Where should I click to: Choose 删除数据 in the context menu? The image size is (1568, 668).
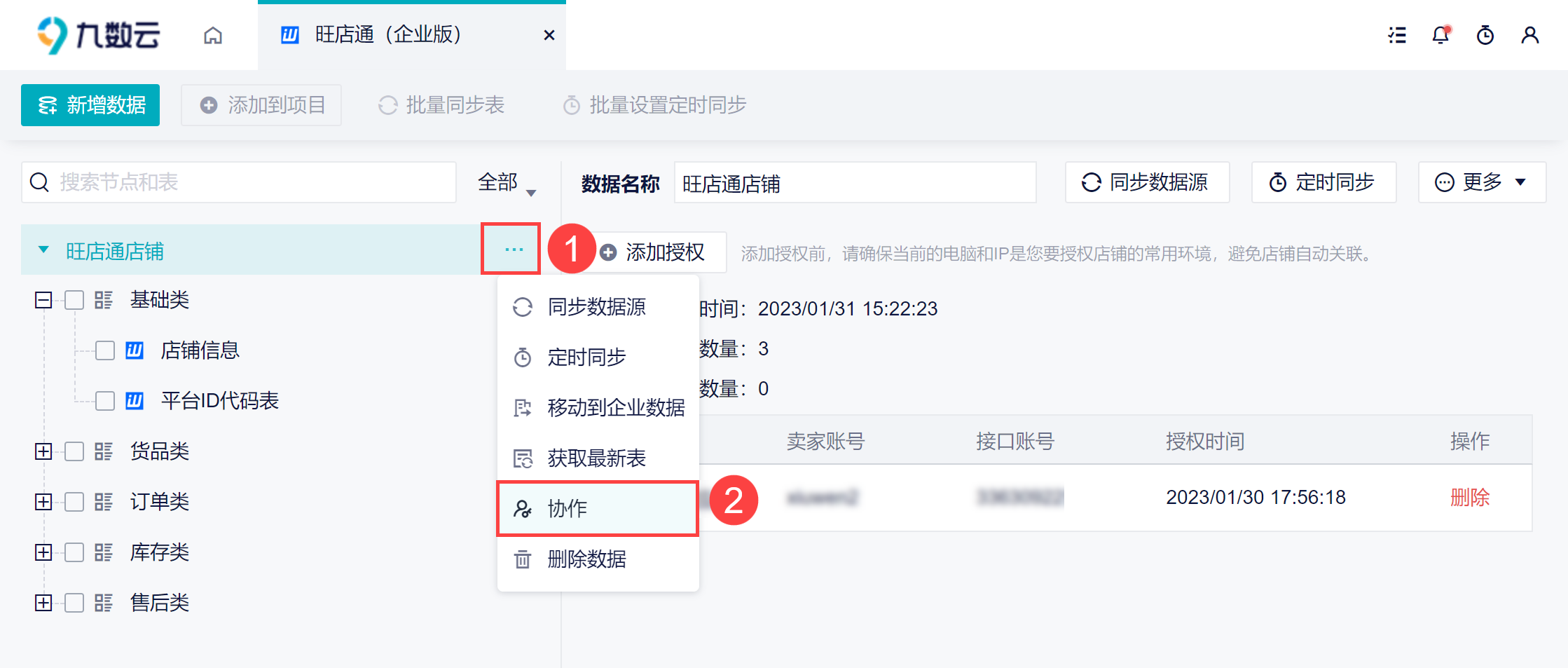586,559
